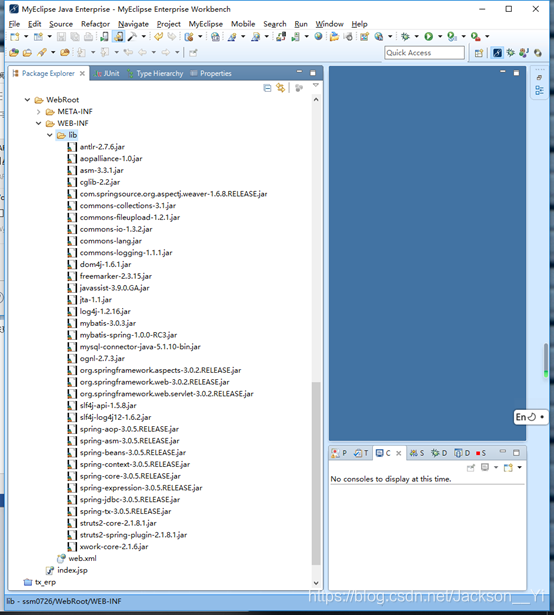
Task: Click the Collapse All icon in Package Explorer
Action: (267, 88)
